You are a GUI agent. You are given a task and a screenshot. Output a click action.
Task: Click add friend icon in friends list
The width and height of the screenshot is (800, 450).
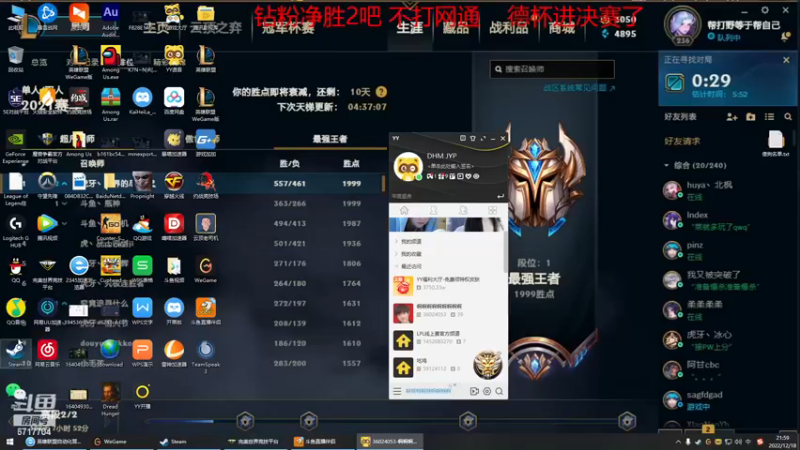tap(732, 117)
